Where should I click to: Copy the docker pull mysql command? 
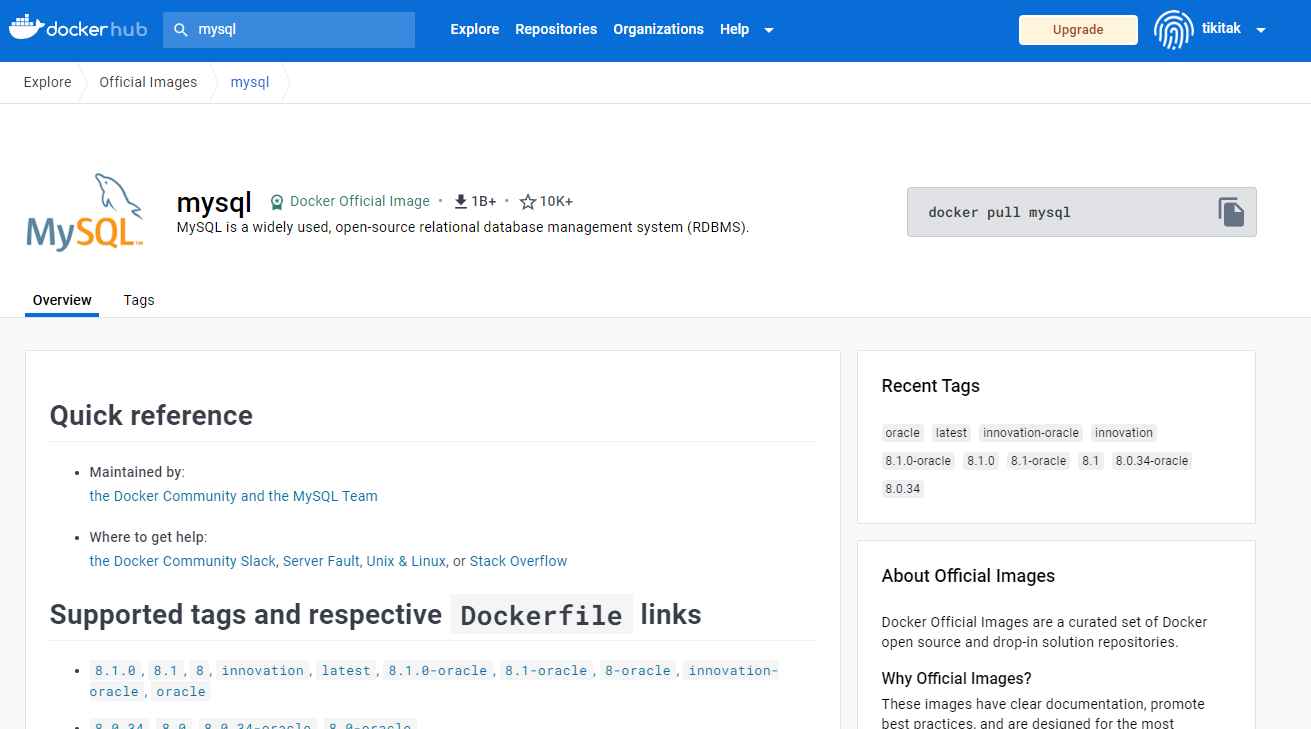(1231, 212)
